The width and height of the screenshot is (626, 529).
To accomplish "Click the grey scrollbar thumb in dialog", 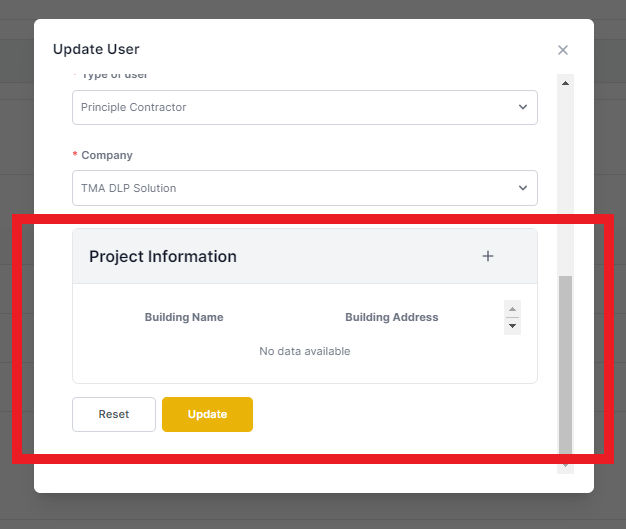I will click(x=565, y=365).
